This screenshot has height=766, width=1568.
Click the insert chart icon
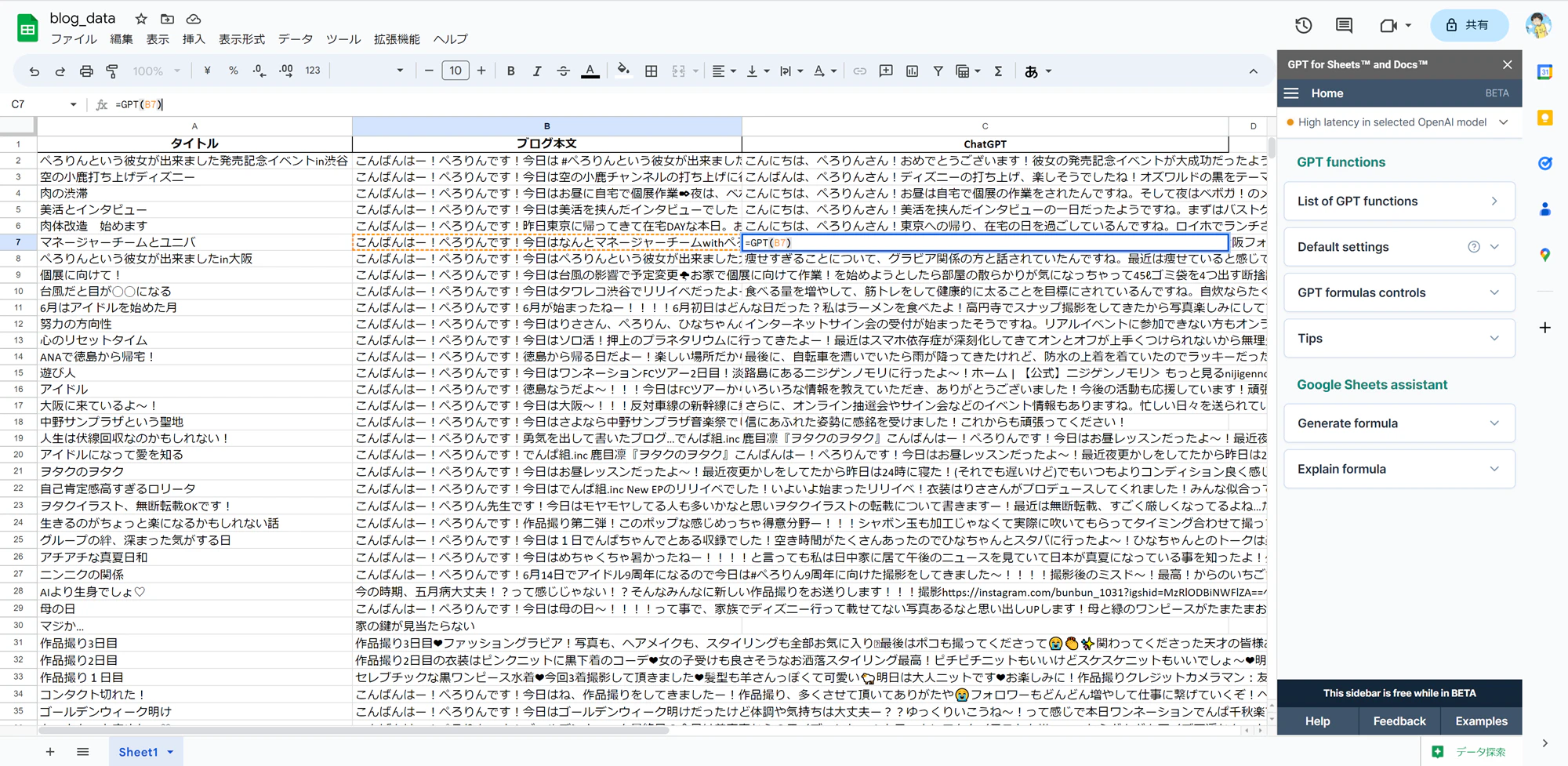pos(912,71)
